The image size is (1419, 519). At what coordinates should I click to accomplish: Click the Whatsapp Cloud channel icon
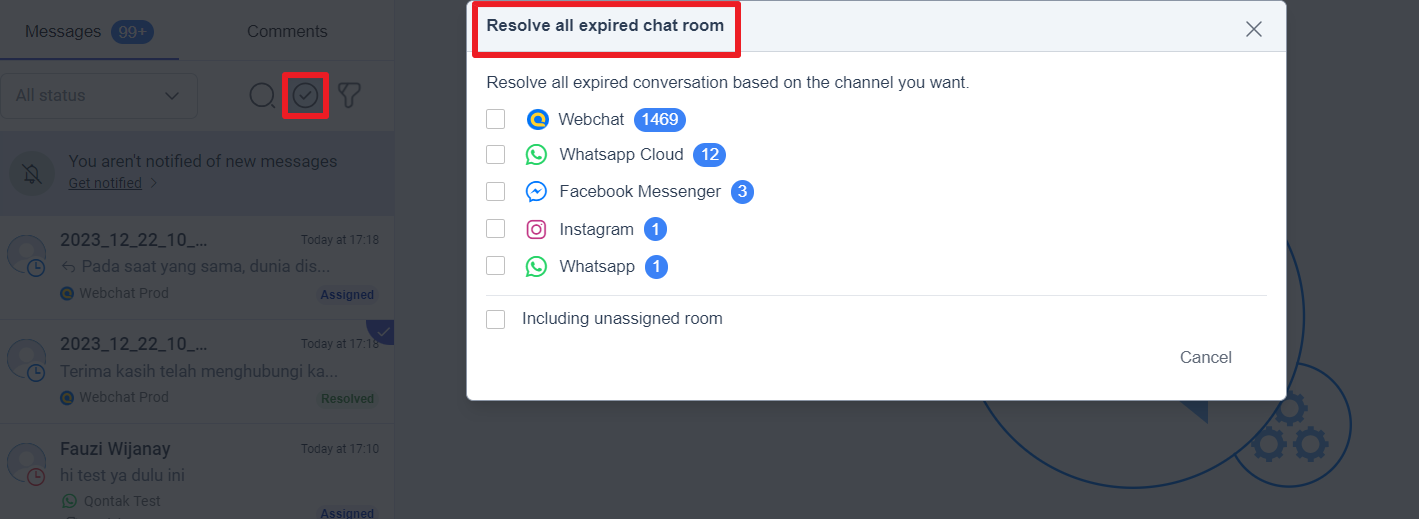(537, 155)
